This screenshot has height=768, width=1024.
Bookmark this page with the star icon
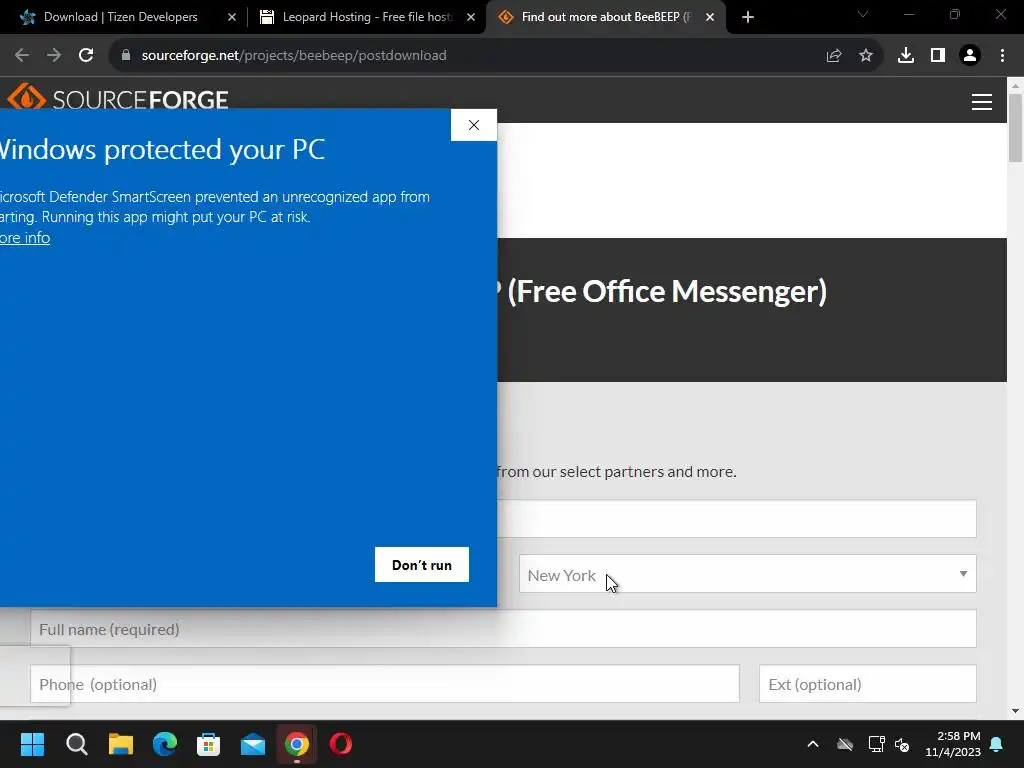pos(866,56)
